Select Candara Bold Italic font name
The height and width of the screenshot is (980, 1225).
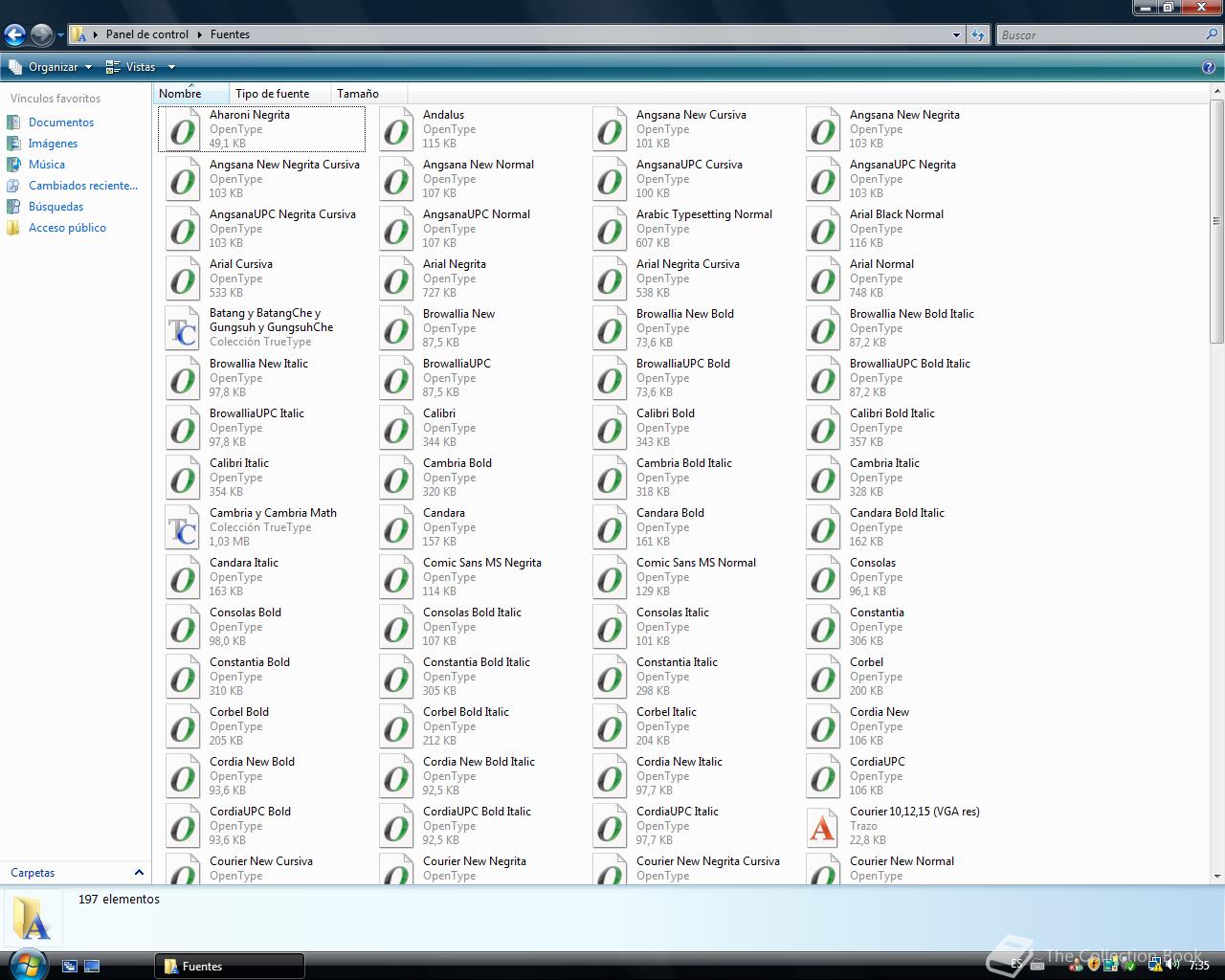coord(897,513)
